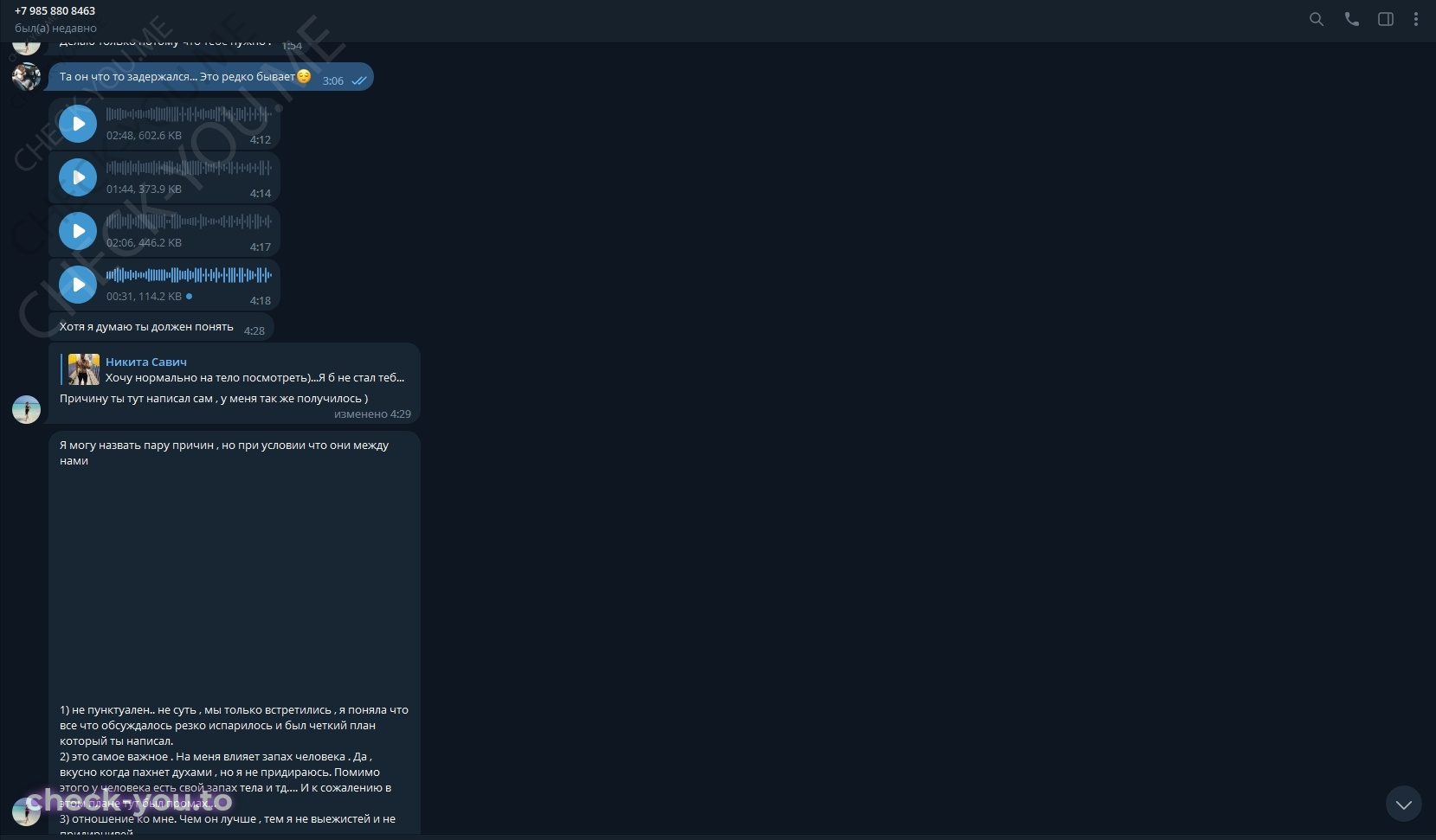Click avatar beside 'Та он что то задержался'
Image resolution: width=1436 pixels, height=840 pixels.
[26, 76]
